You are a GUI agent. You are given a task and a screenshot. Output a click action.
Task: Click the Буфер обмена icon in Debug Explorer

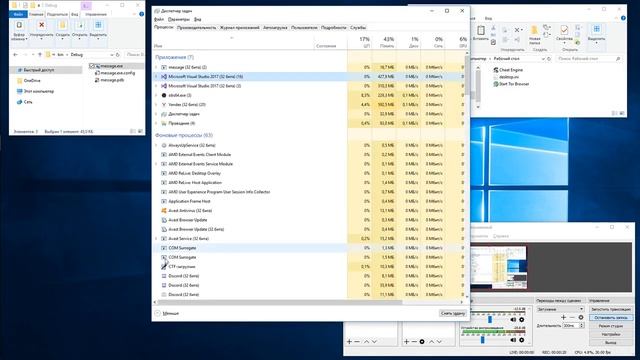coord(19,25)
